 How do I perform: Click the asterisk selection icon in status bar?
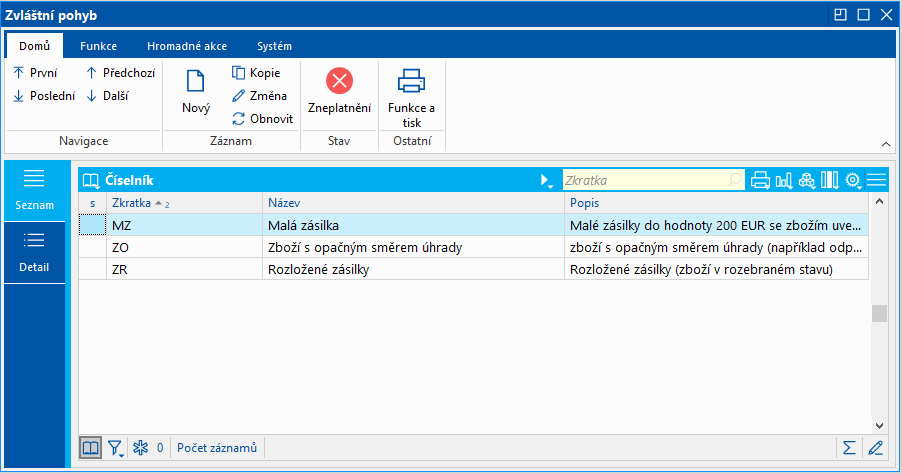140,448
